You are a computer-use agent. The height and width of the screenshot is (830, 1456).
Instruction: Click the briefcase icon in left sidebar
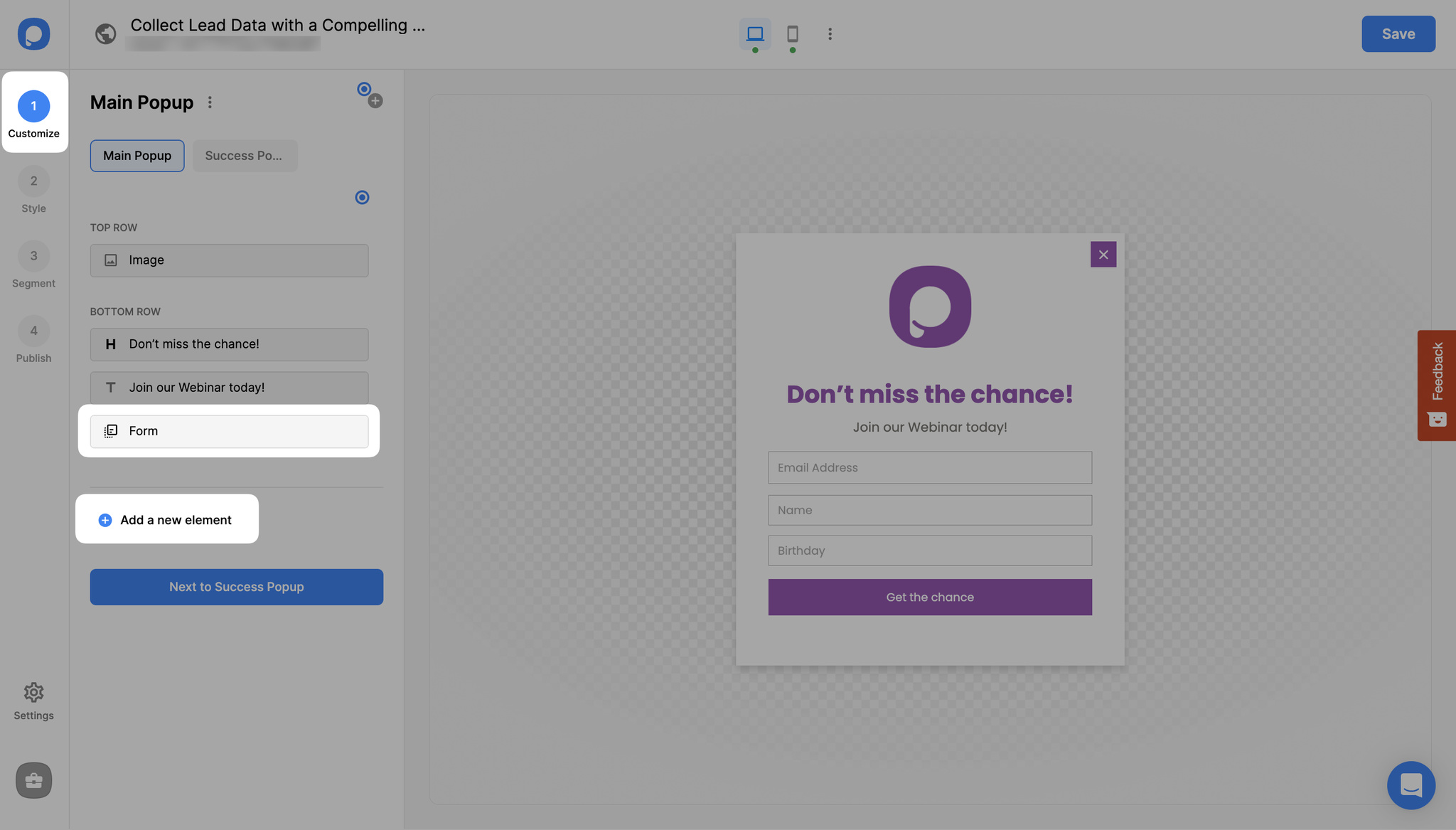(x=33, y=780)
